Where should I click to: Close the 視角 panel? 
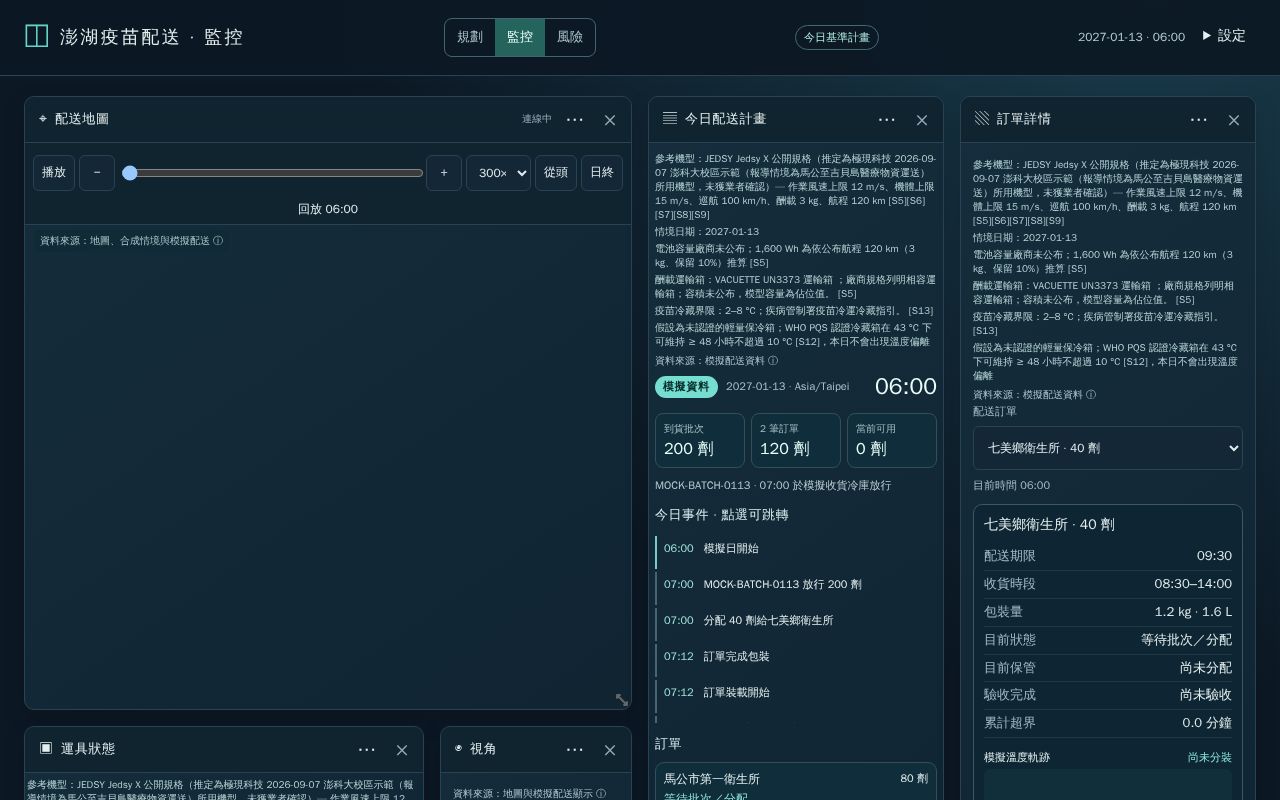pyautogui.click(x=610, y=750)
